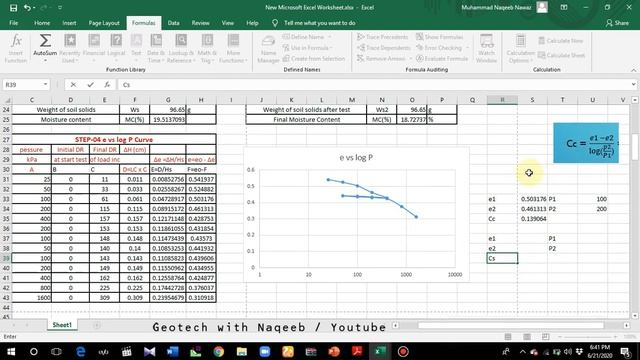The height and width of the screenshot is (360, 640).
Task: Click the Undo arrow icon
Action: pos(27,7)
